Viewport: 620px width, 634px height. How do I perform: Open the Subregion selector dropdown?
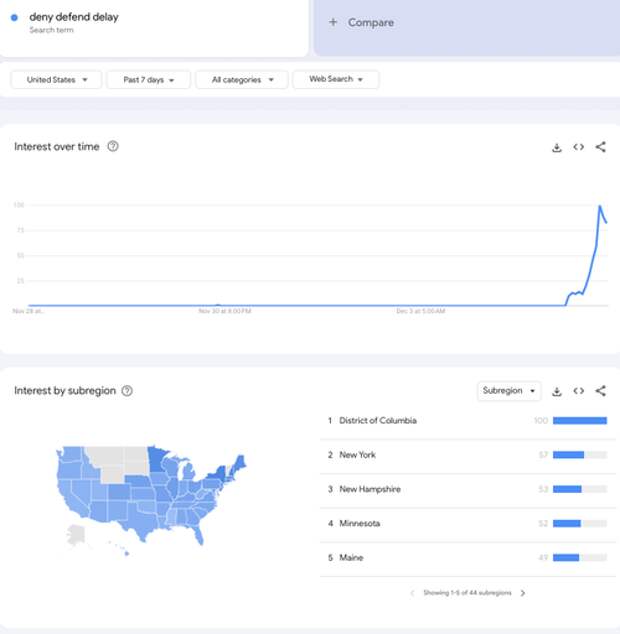point(509,391)
